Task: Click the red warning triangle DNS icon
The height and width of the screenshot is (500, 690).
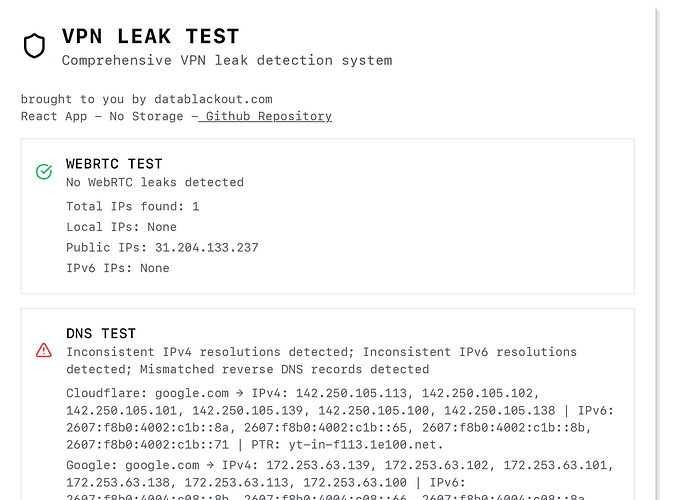Action: coord(44,351)
